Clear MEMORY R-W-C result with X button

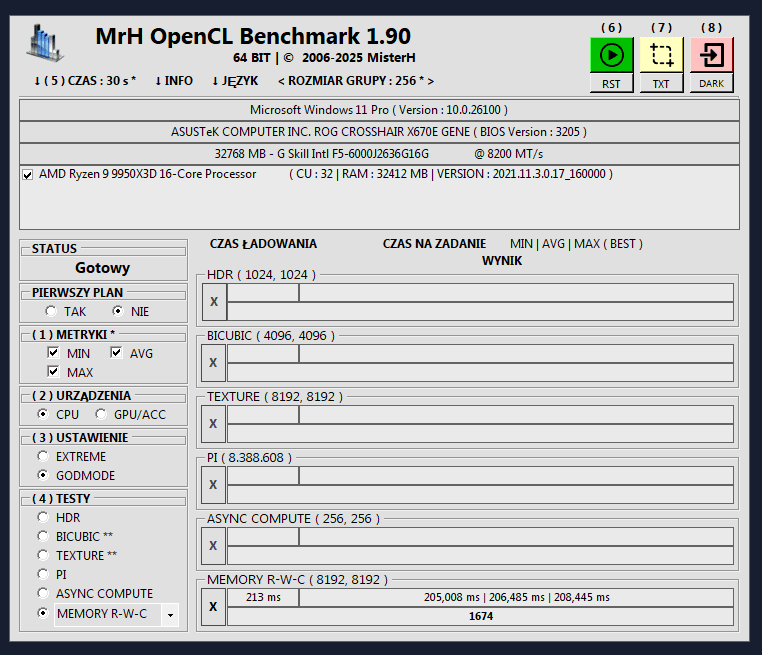[213, 606]
